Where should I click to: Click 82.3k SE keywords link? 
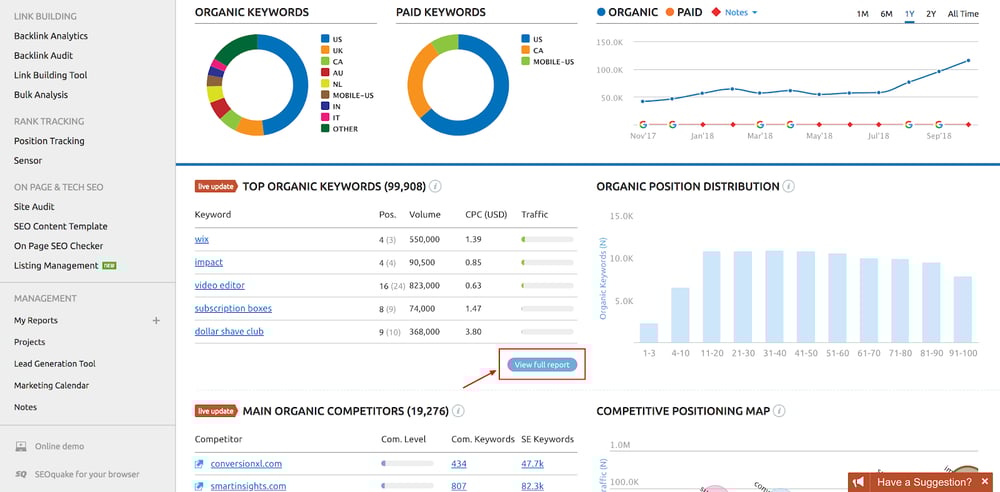[533, 486]
